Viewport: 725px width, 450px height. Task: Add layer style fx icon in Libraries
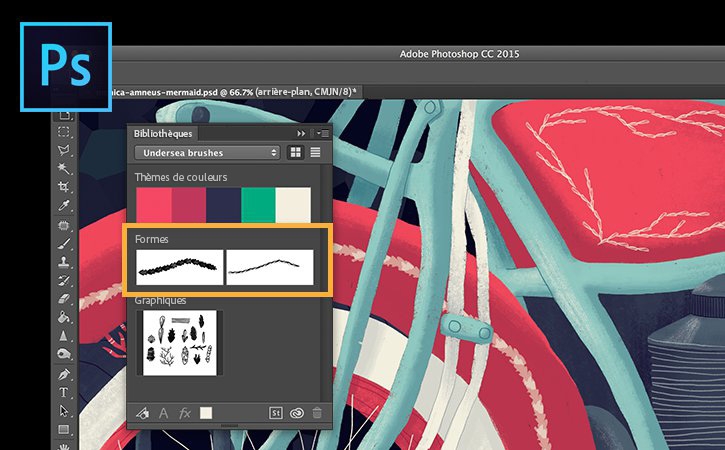click(x=184, y=413)
